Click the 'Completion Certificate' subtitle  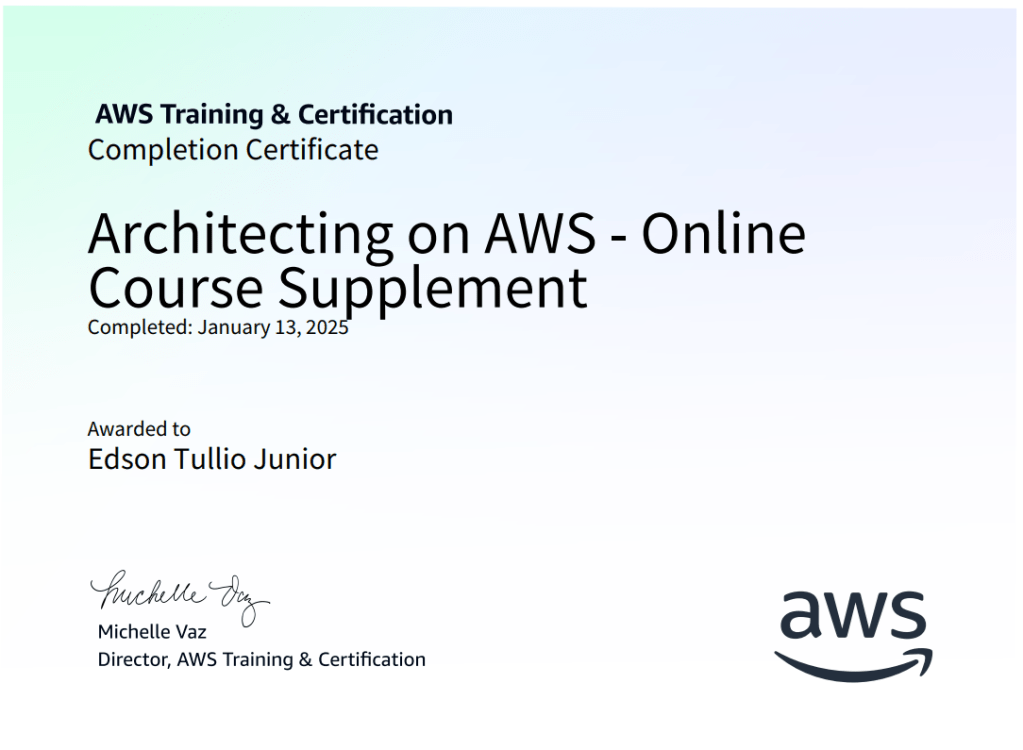click(x=233, y=150)
